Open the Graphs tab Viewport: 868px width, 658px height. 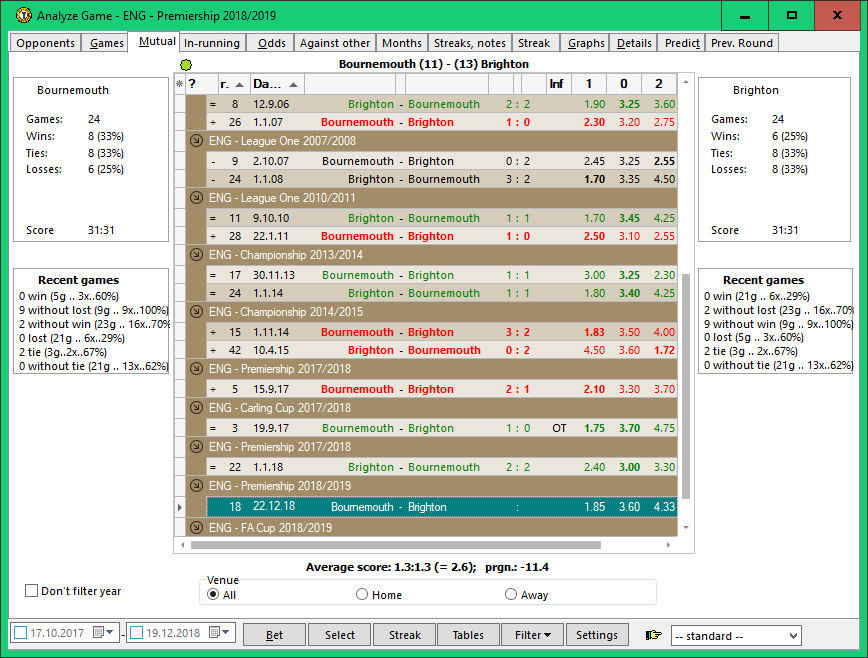pyautogui.click(x=586, y=43)
